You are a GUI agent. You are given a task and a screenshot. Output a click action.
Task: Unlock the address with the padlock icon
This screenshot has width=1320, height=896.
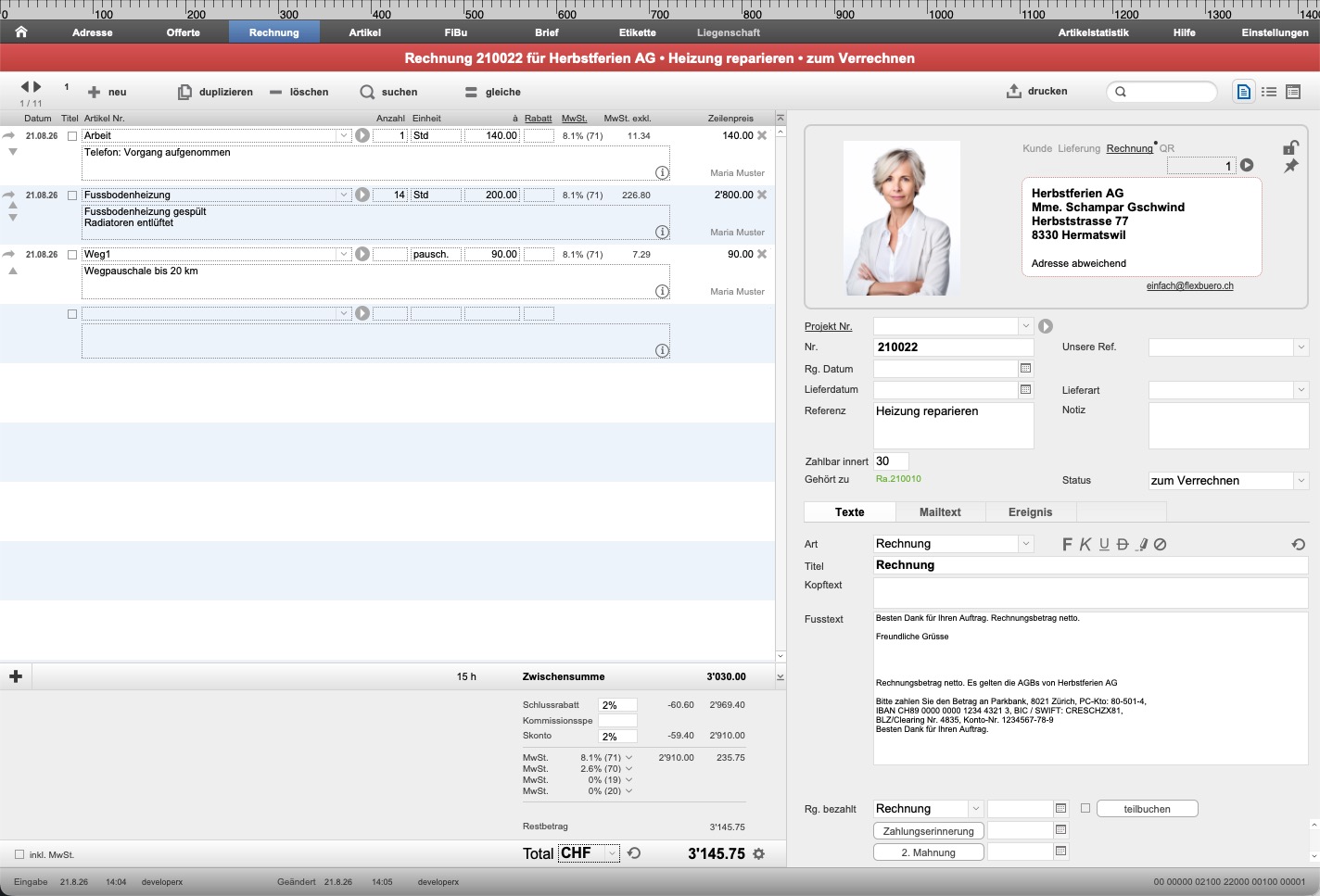click(1290, 147)
